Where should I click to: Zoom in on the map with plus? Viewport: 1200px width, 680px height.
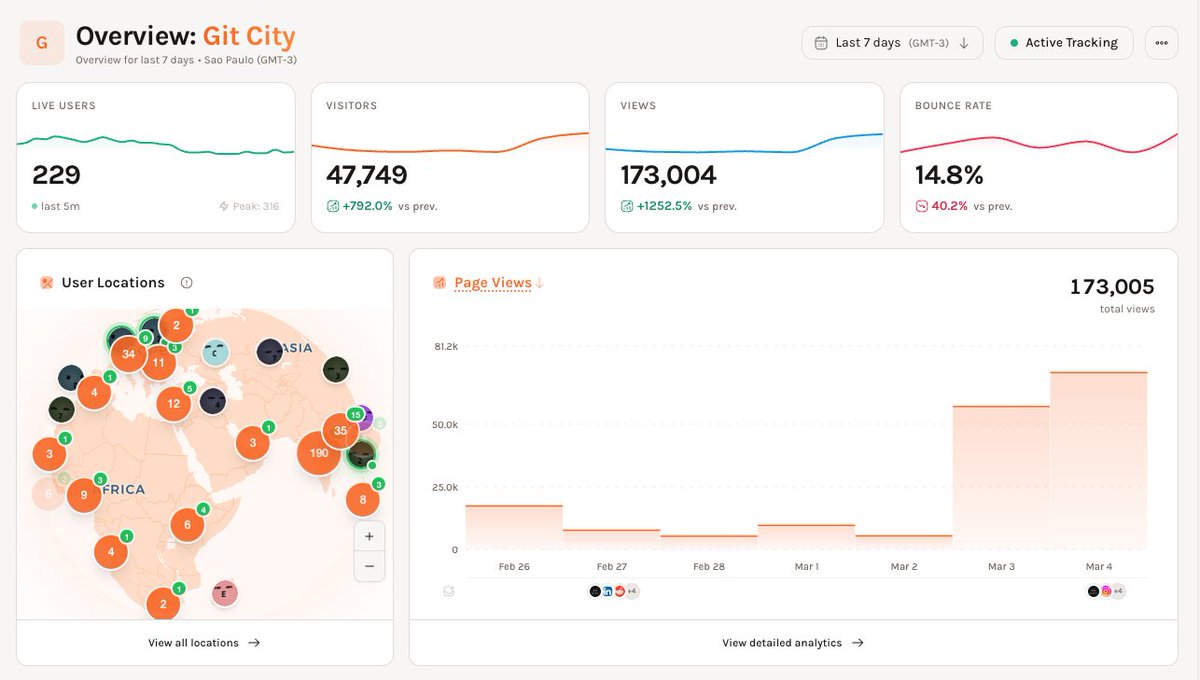pos(369,536)
